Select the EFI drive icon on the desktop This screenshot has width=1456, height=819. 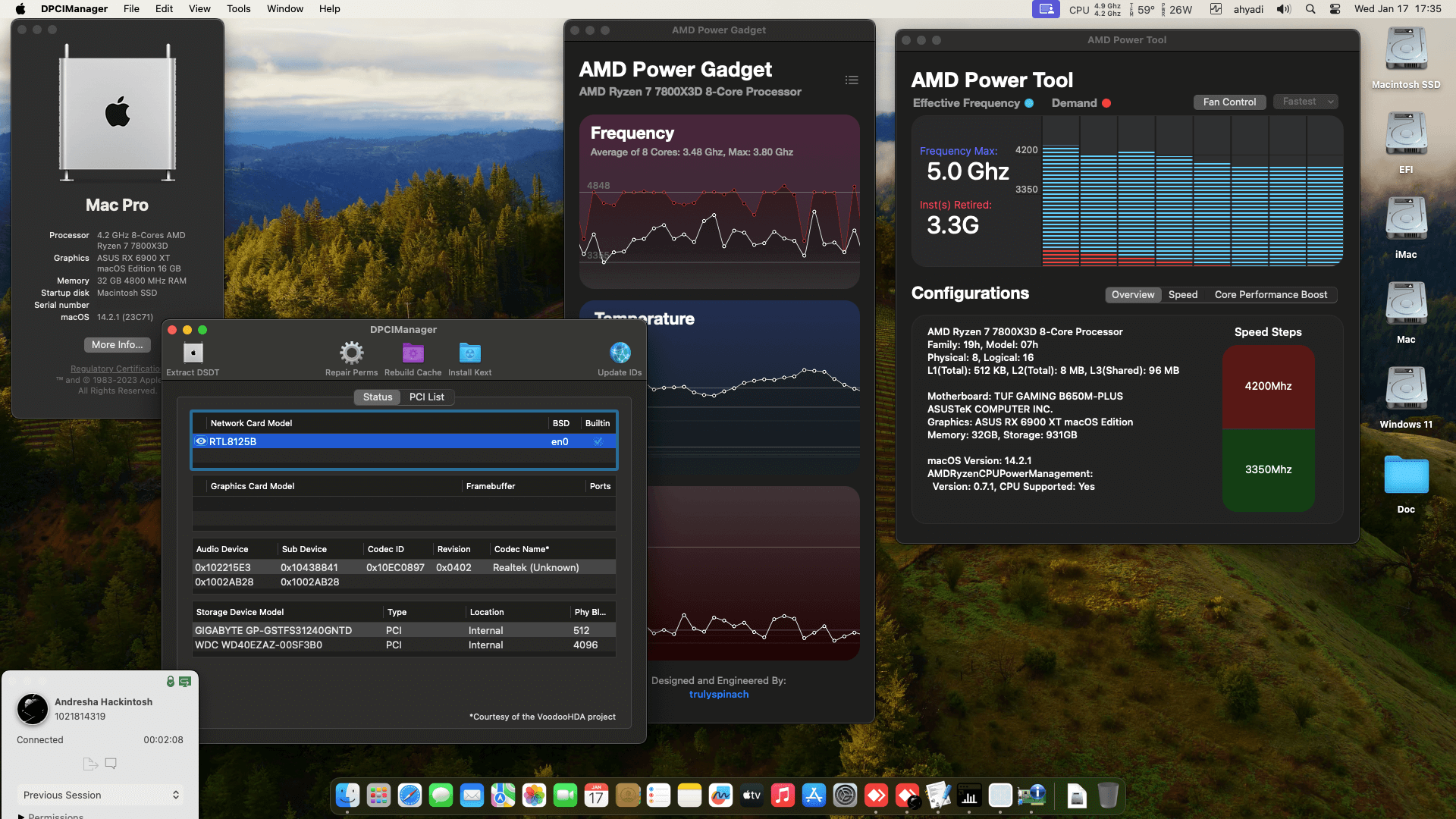point(1406,135)
